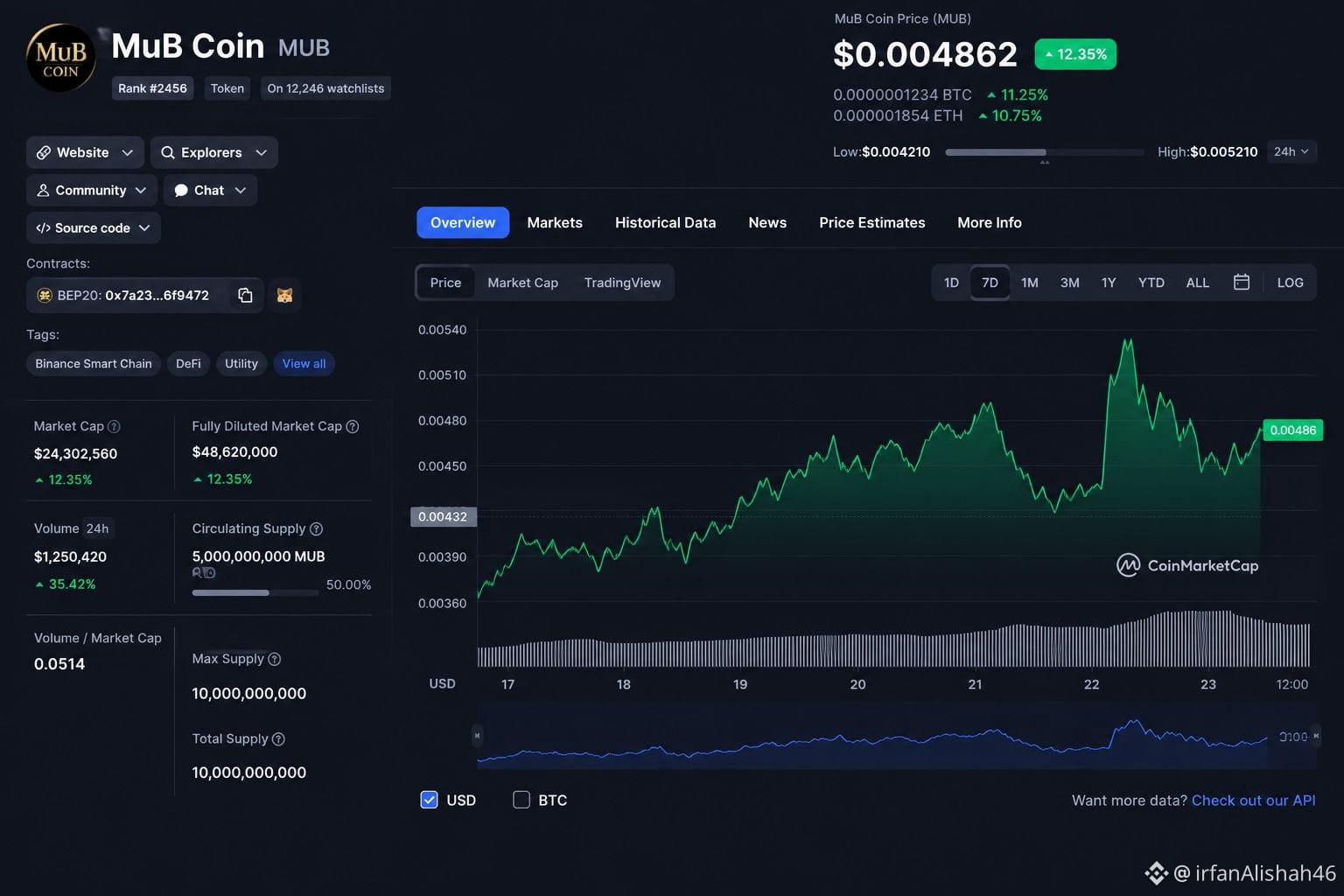Image resolution: width=1344 pixels, height=896 pixels.
Task: Toggle LOG scale on chart
Action: tap(1290, 283)
